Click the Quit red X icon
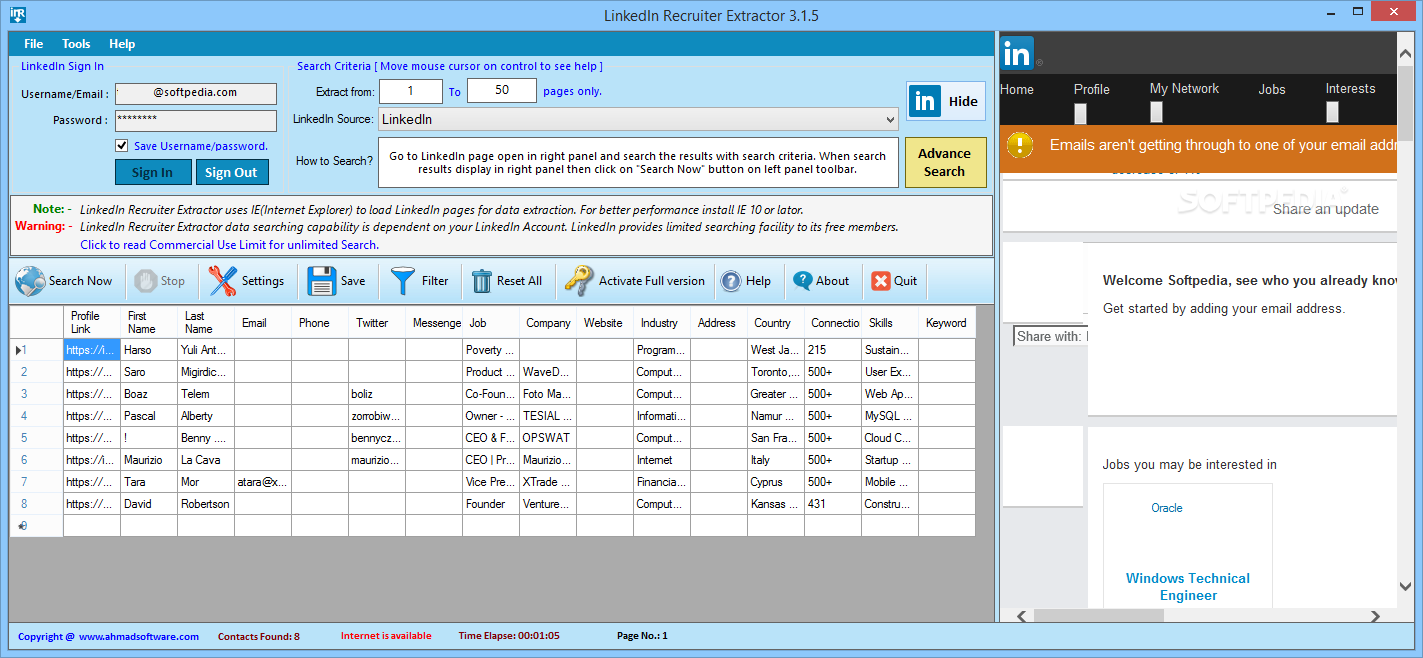1423x658 pixels. 880,281
